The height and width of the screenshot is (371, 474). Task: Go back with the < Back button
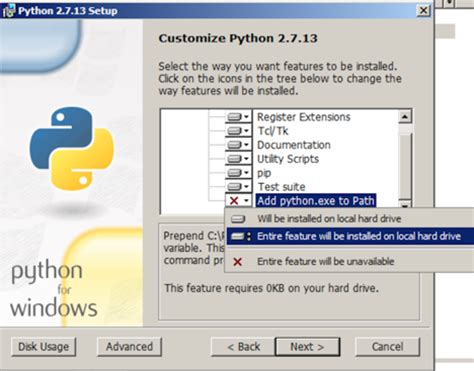coord(243,347)
